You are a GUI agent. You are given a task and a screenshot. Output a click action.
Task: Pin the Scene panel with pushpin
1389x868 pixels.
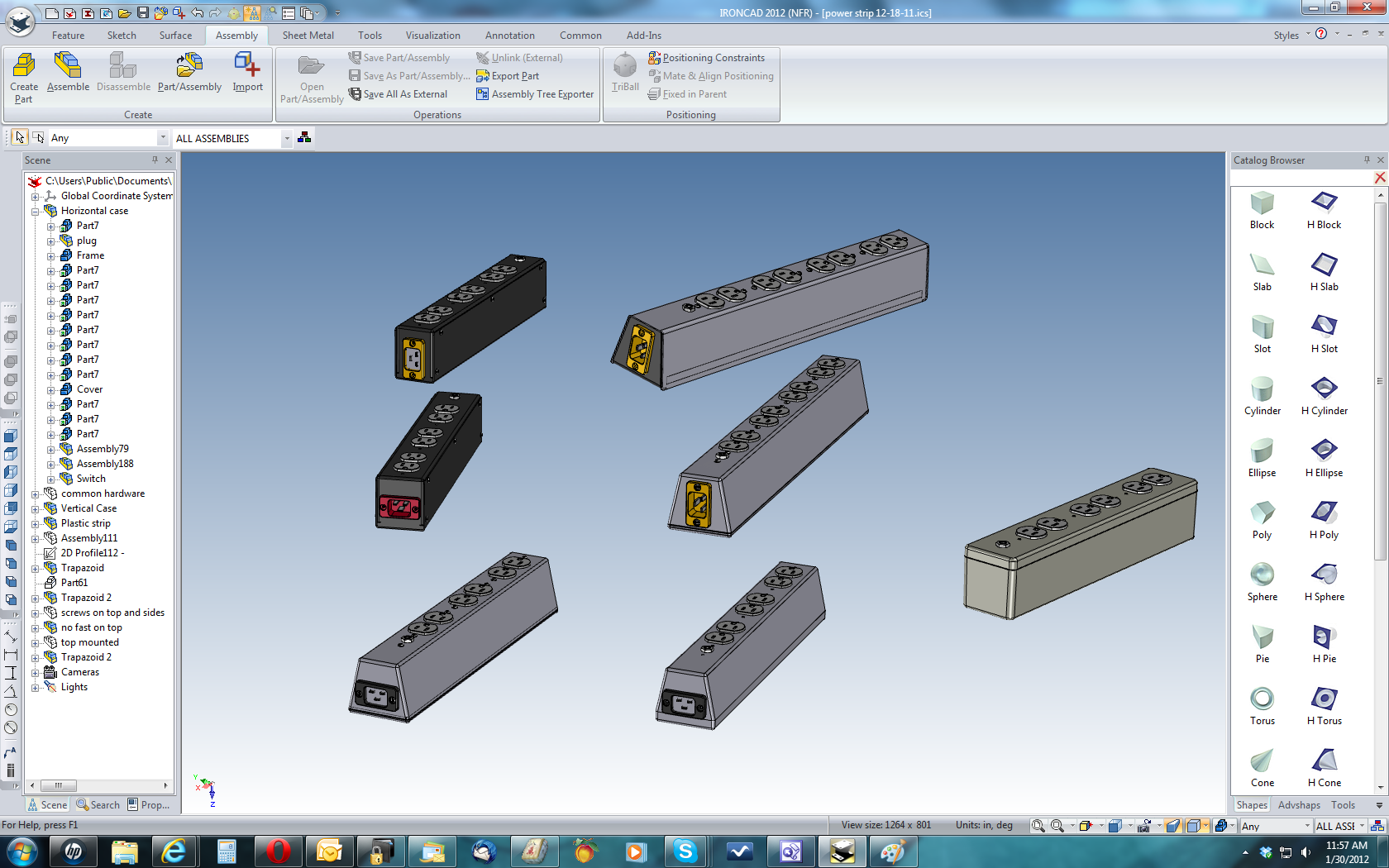[155, 160]
